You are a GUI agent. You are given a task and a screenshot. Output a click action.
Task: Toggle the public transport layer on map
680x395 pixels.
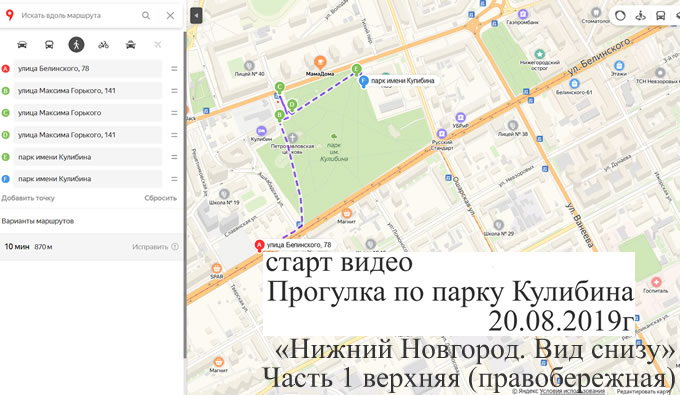(660, 16)
